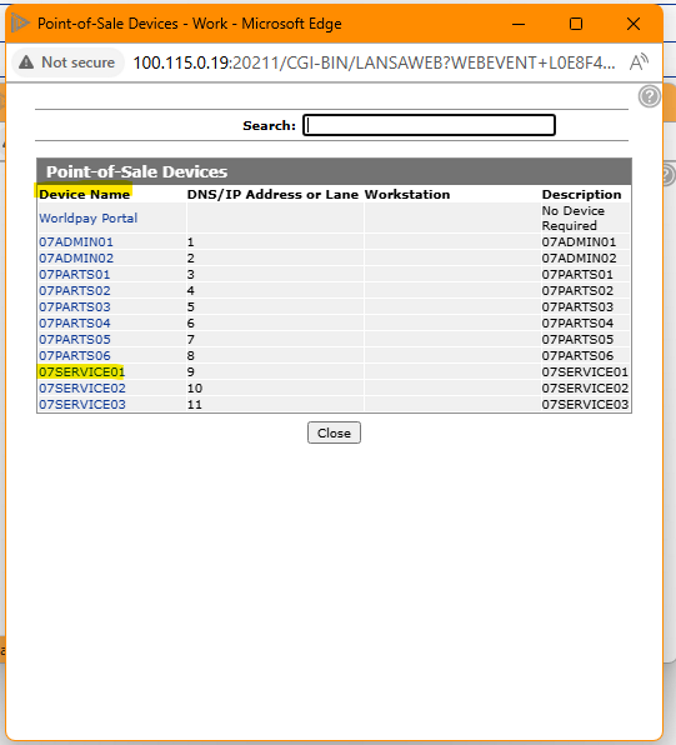676x745 pixels.
Task: Open the Worldpay Portal device link
Action: coord(88,218)
